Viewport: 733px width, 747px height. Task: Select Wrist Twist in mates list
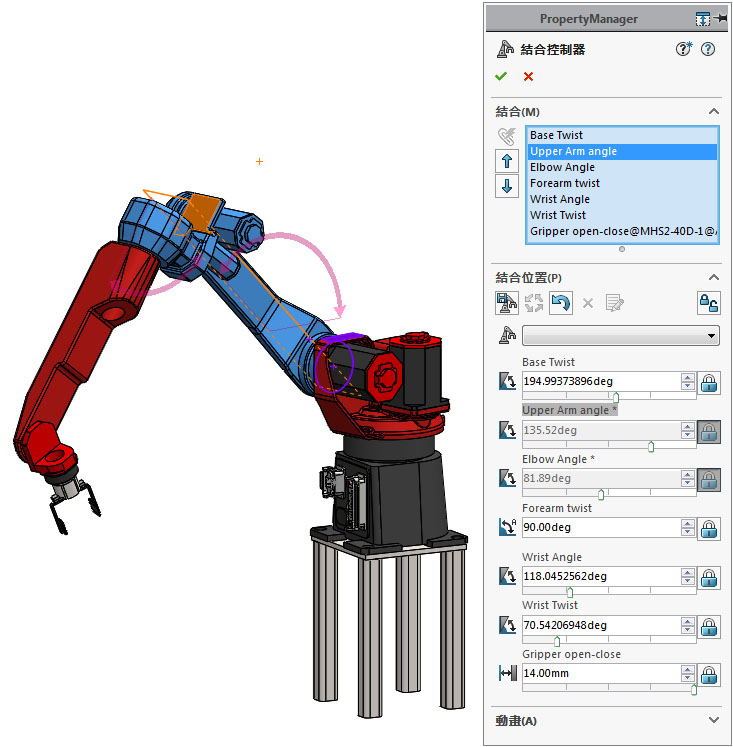click(x=558, y=215)
